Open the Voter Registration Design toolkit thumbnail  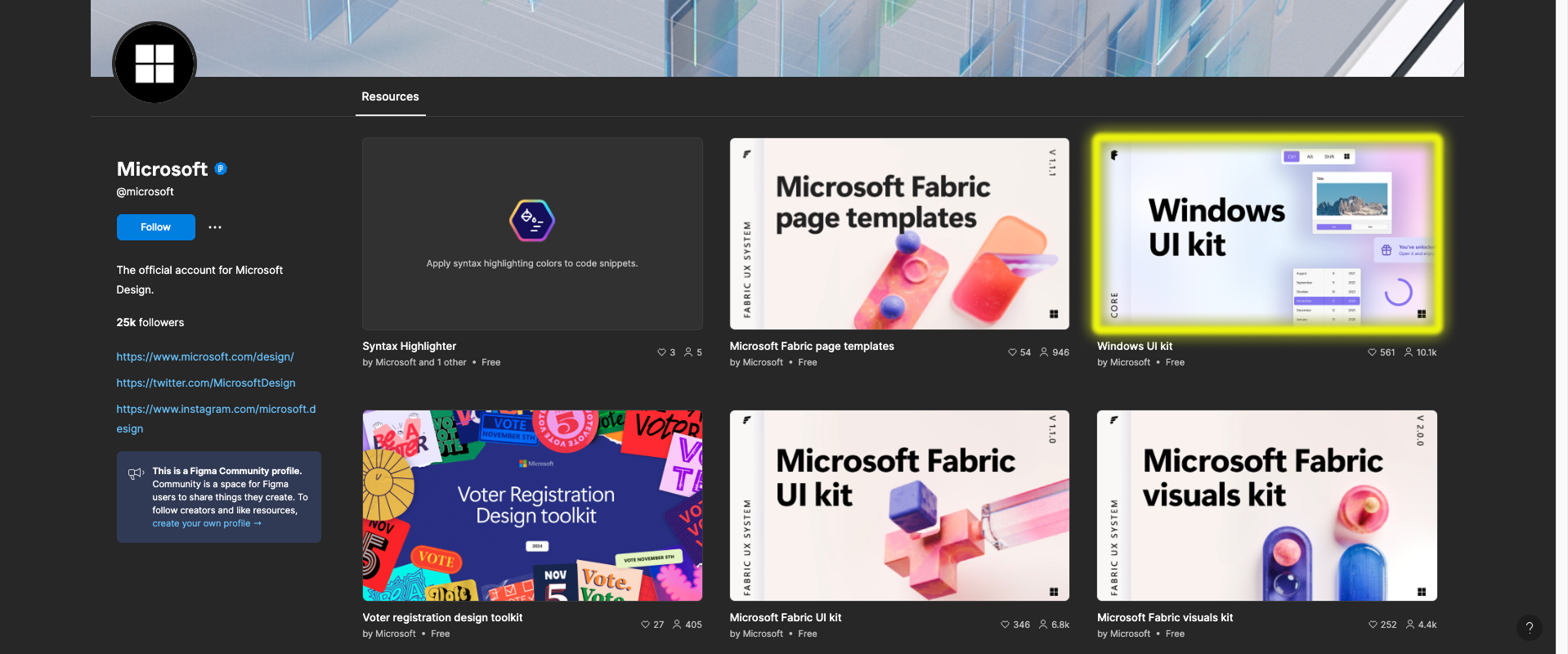pyautogui.click(x=532, y=505)
